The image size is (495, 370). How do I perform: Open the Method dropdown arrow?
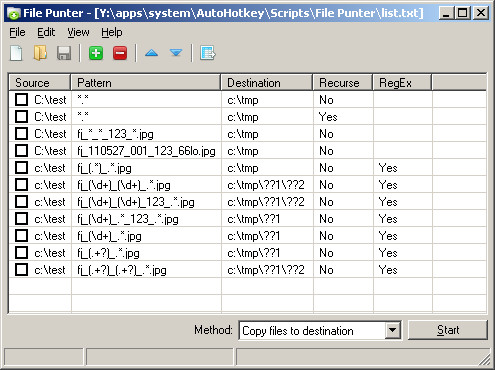pos(393,330)
